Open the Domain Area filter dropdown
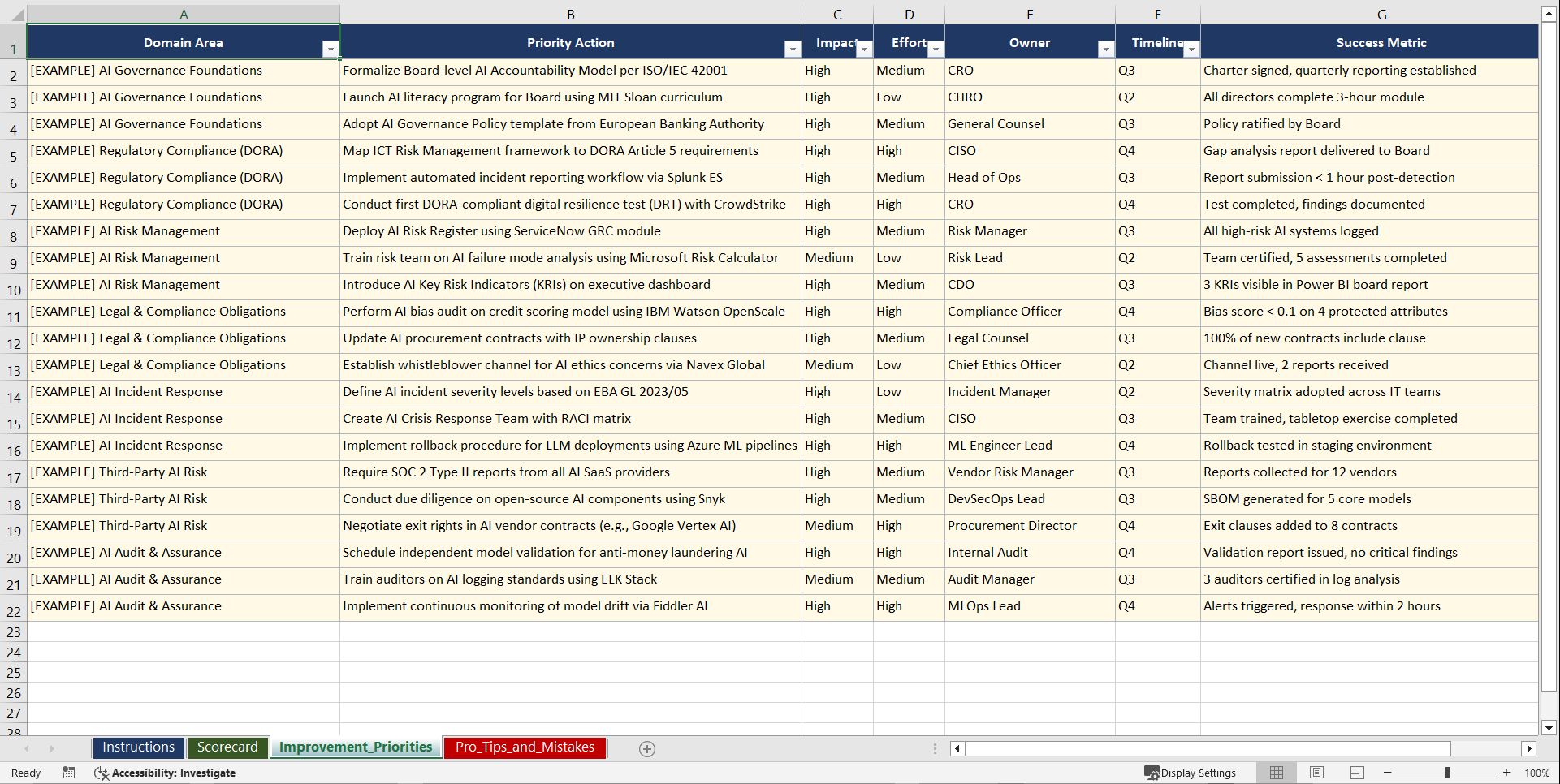This screenshot has height=784, width=1560. click(331, 49)
